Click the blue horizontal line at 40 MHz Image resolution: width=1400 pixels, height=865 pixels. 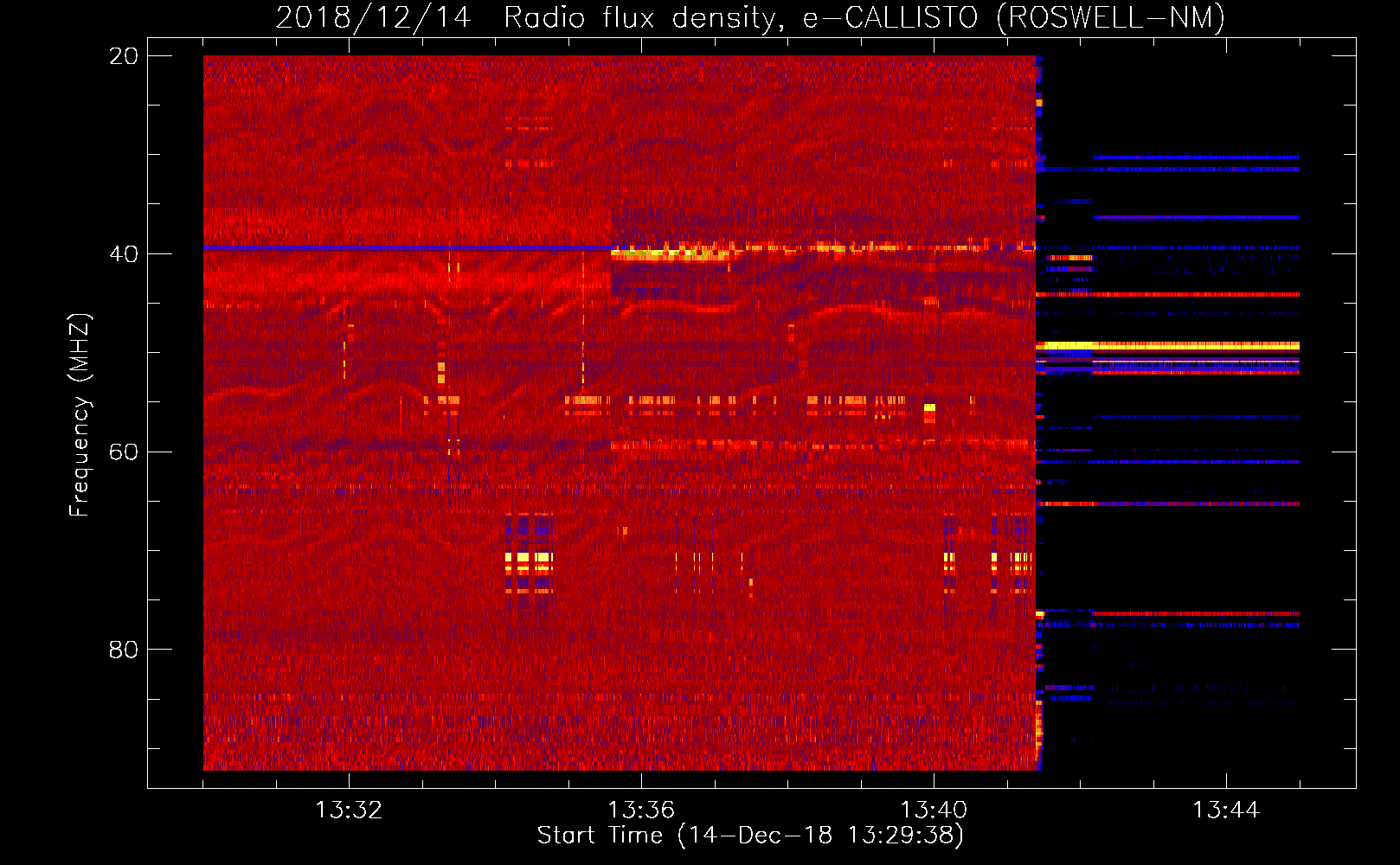[x=407, y=248]
